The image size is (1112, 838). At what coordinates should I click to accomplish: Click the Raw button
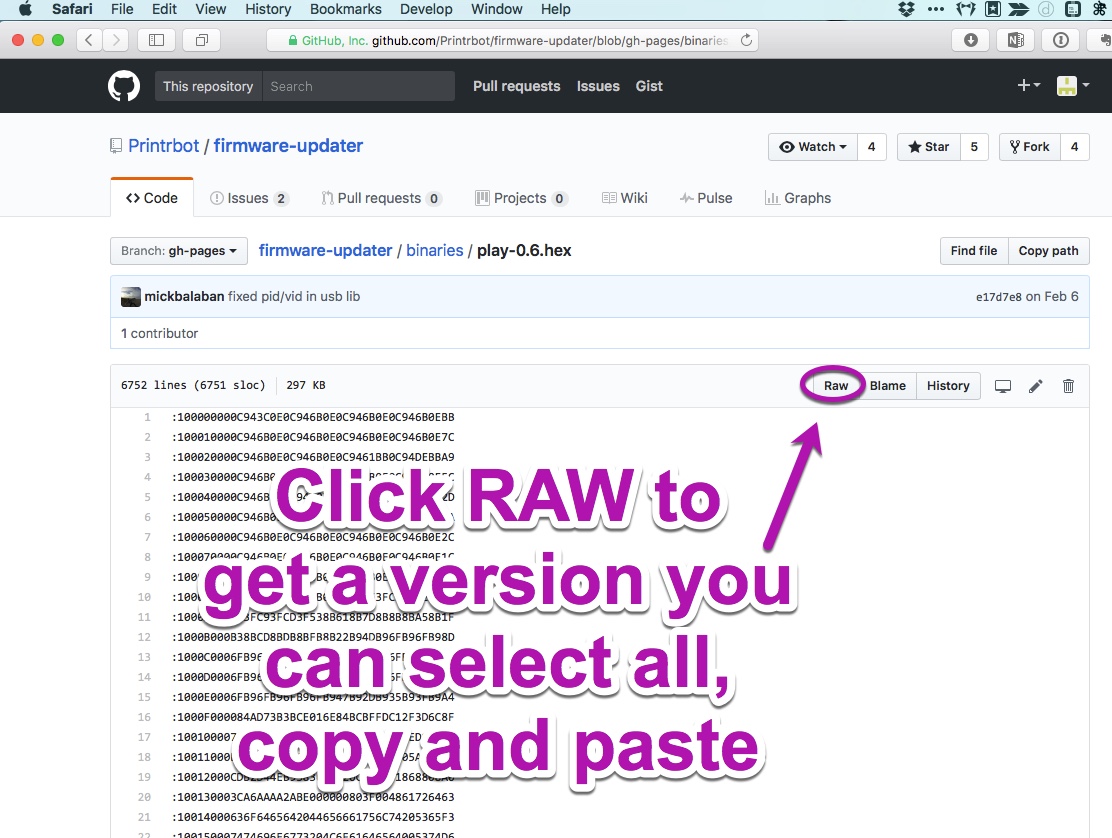[835, 386]
